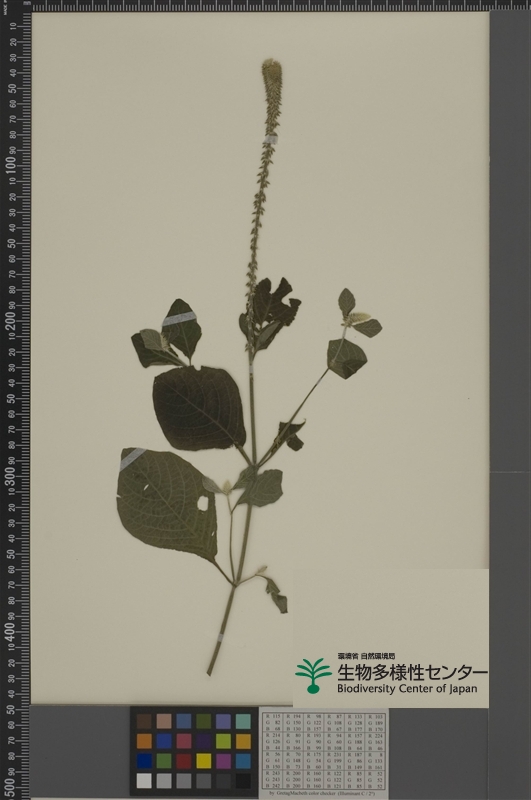Click the 300 mark on the left ruler

click(x=11, y=476)
